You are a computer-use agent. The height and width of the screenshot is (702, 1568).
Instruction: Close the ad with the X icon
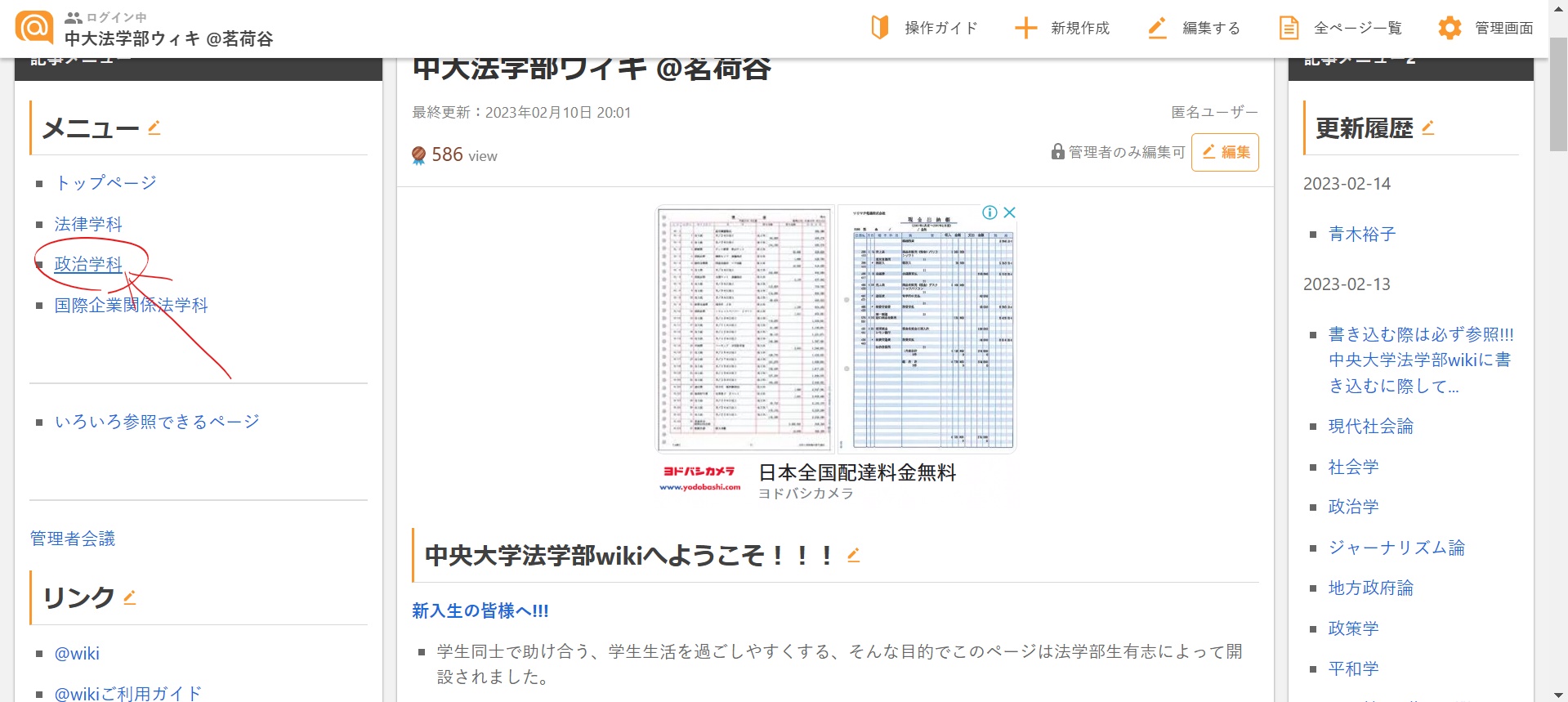pos(1009,212)
